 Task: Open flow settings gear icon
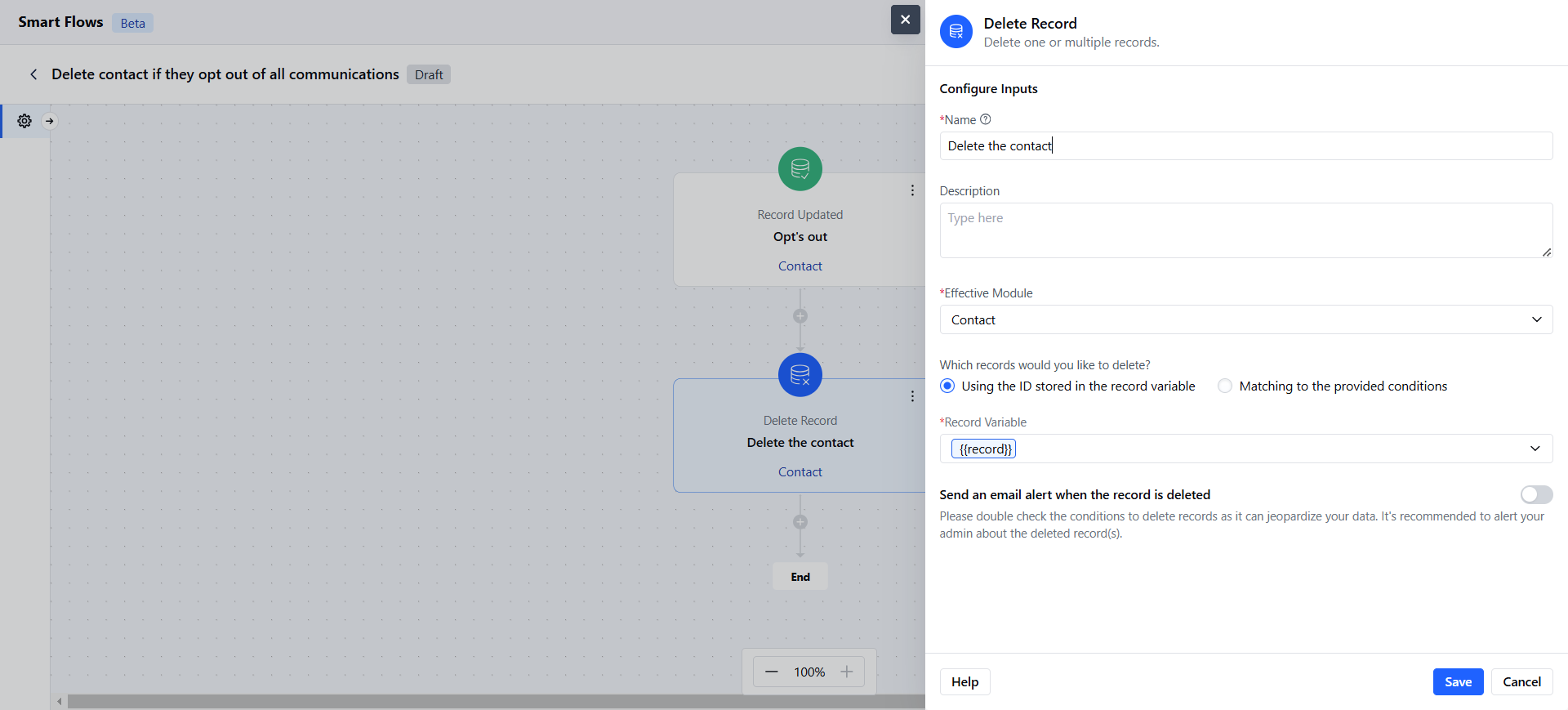[24, 121]
